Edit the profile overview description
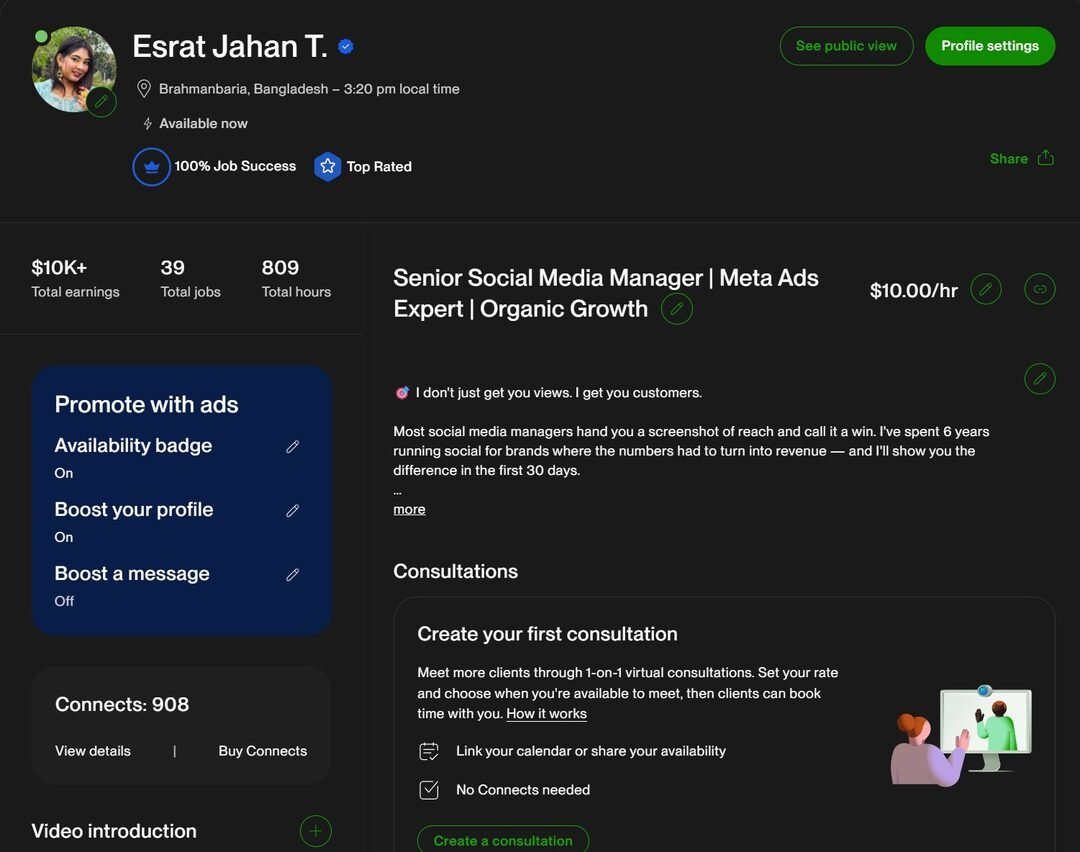1080x852 pixels. 1040,379
